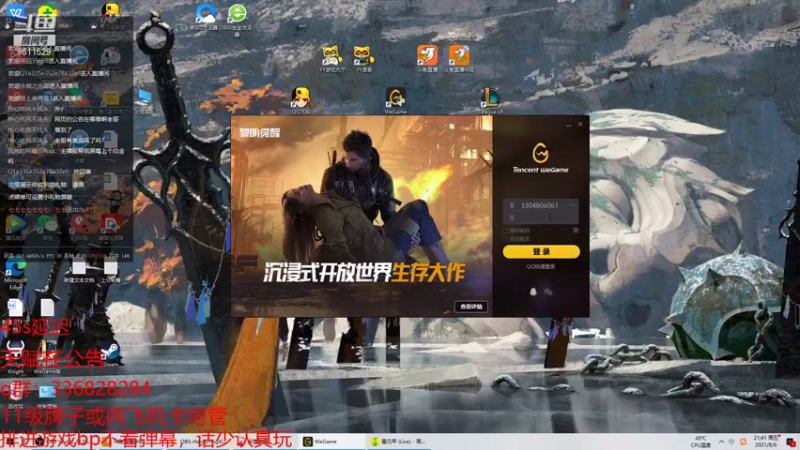Open the 360安全浏览器 desktop shortcut
The height and width of the screenshot is (450, 800).
click(237, 18)
